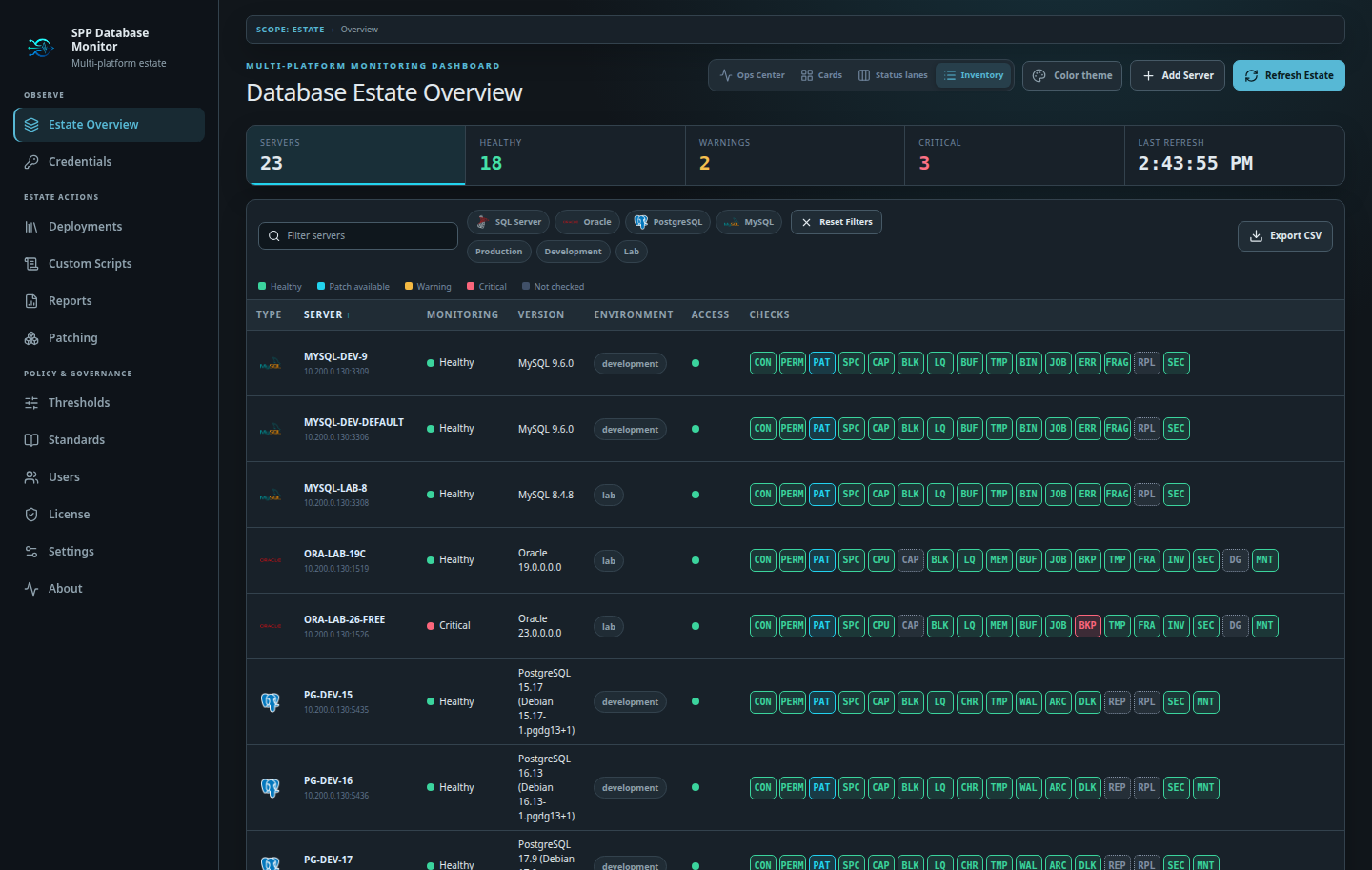
Task: Click the Scope: Estate breadcrumb
Action: tap(290, 30)
